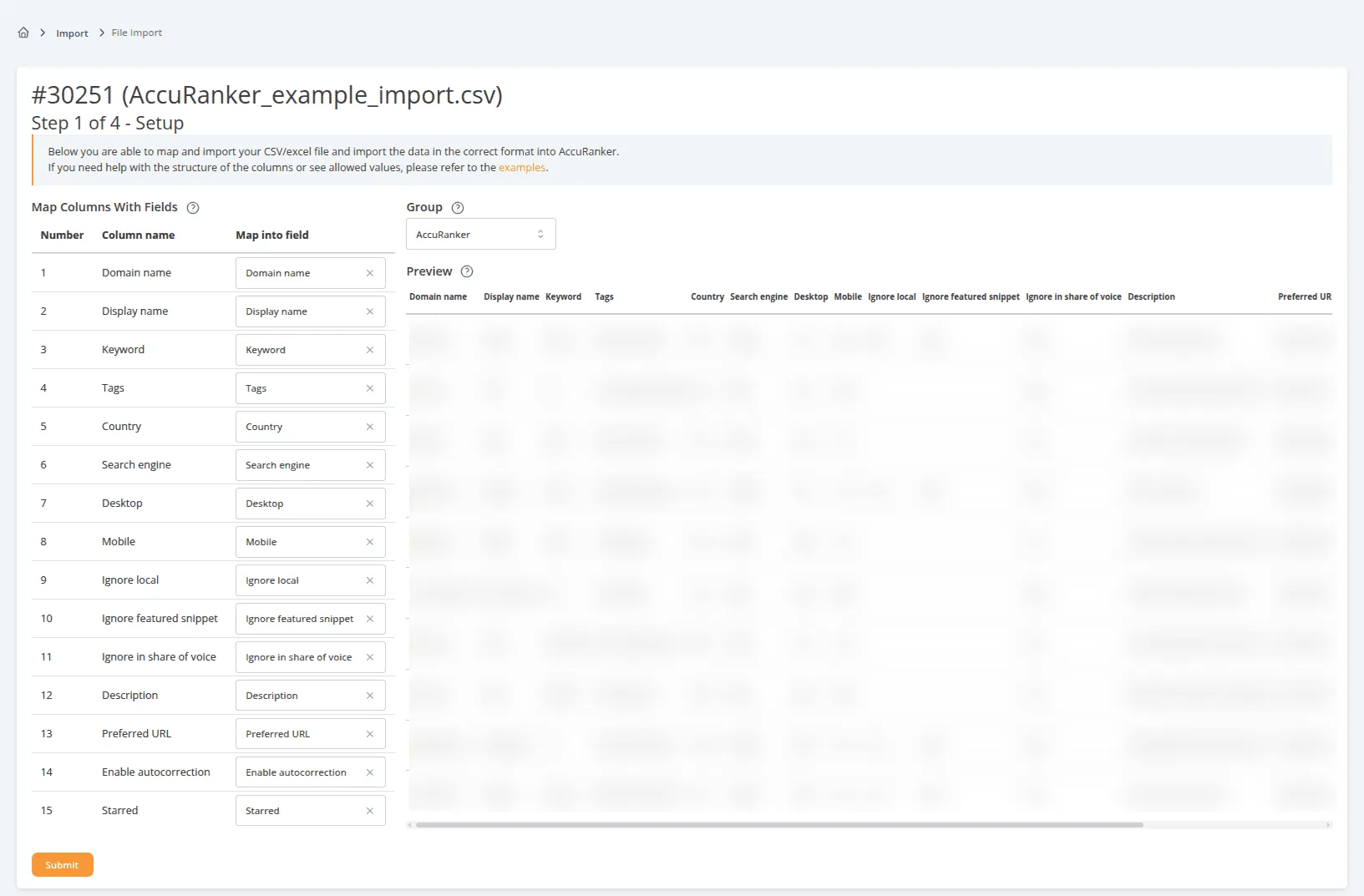The image size is (1364, 896).
Task: Clear the Starred field mapping
Action: click(x=370, y=811)
